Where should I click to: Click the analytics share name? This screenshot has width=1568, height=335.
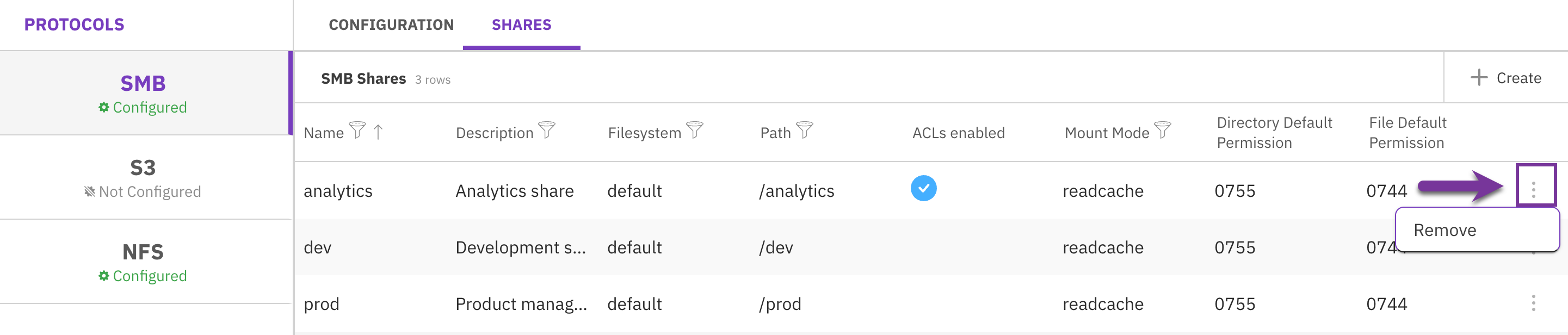coord(338,191)
